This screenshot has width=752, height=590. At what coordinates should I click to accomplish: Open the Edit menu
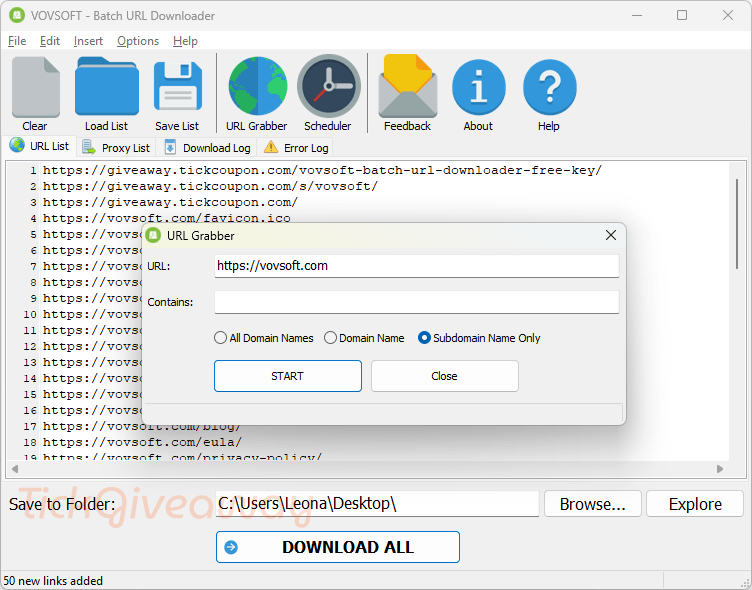[50, 41]
